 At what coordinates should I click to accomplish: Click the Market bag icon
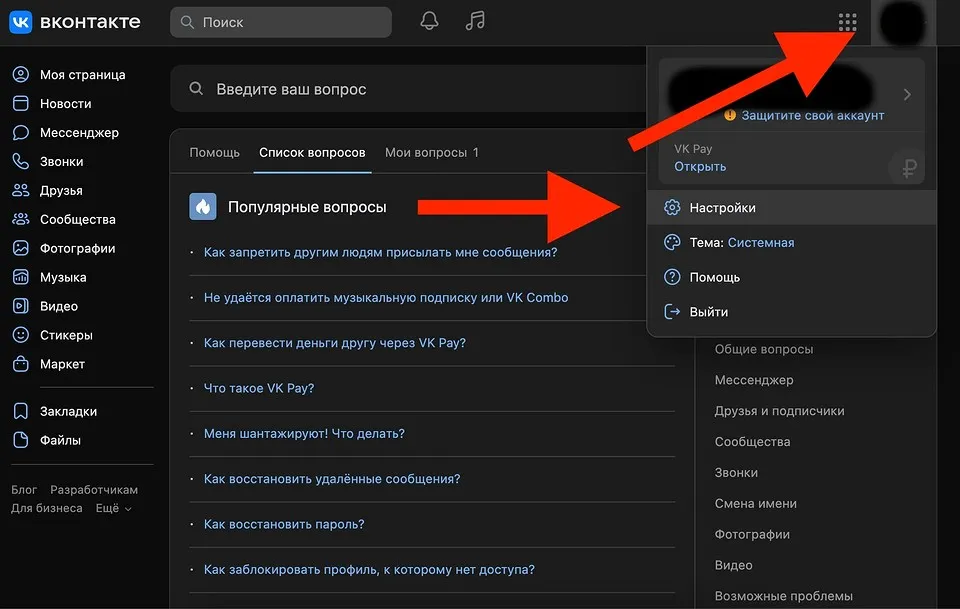coord(21,364)
